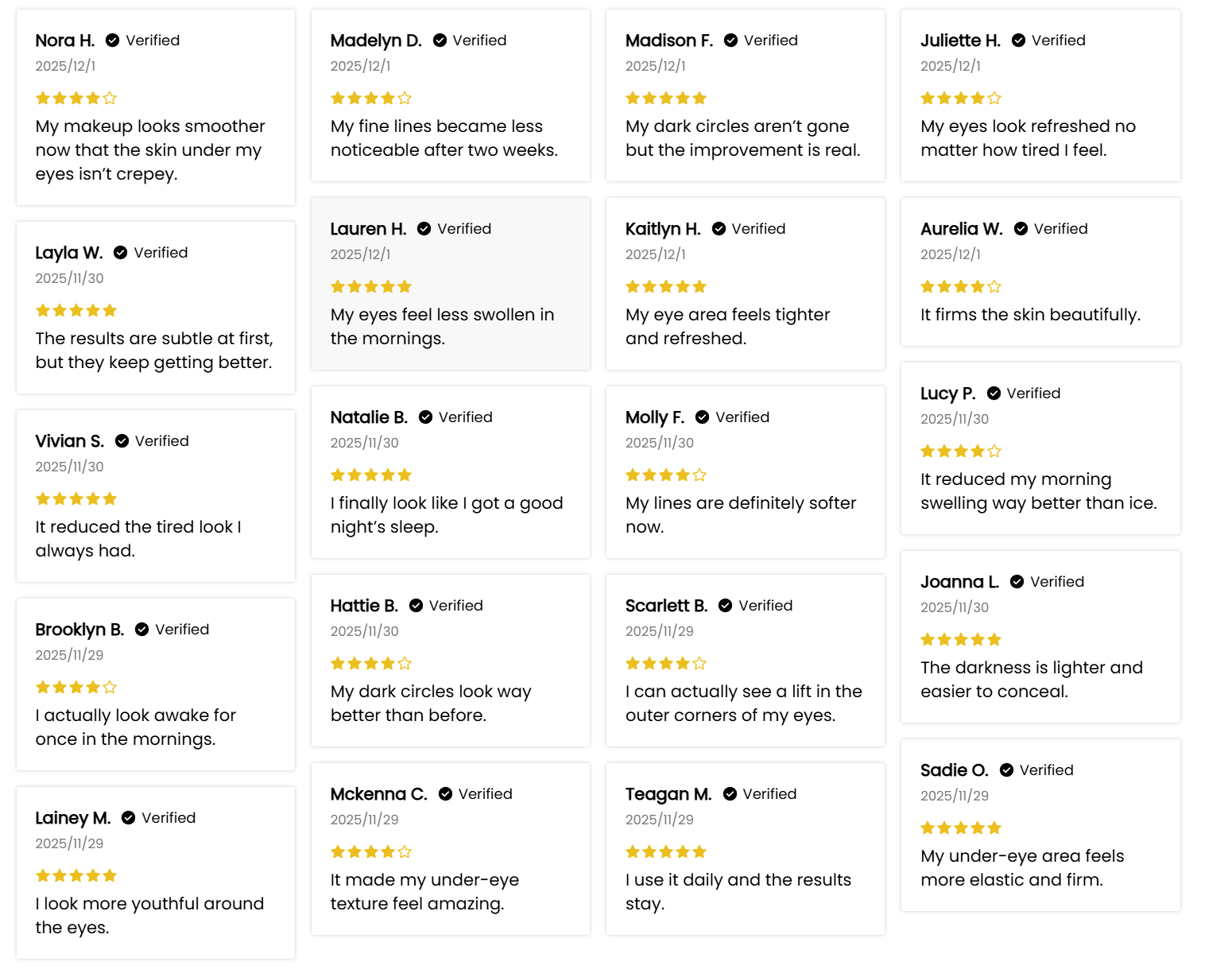Click the verified icon by Layla W.
Image resolution: width=1232 pixels, height=977 pixels.
121,253
